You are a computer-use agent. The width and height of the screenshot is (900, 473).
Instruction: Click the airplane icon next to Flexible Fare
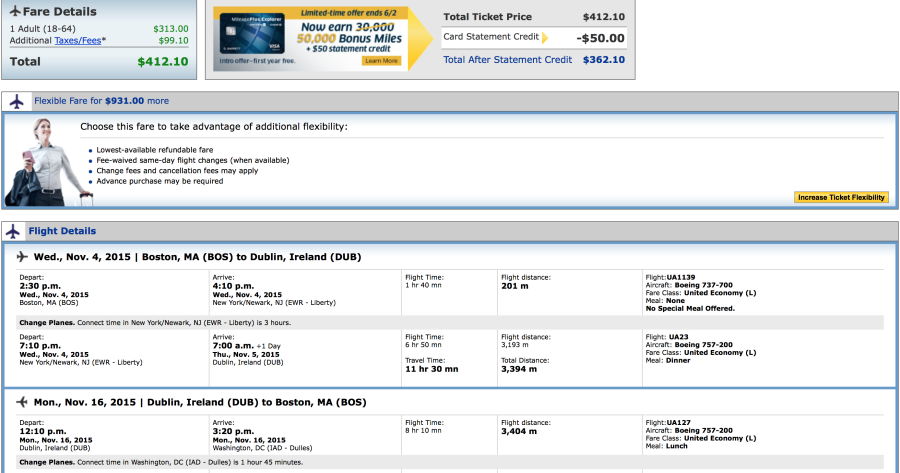(x=17, y=101)
